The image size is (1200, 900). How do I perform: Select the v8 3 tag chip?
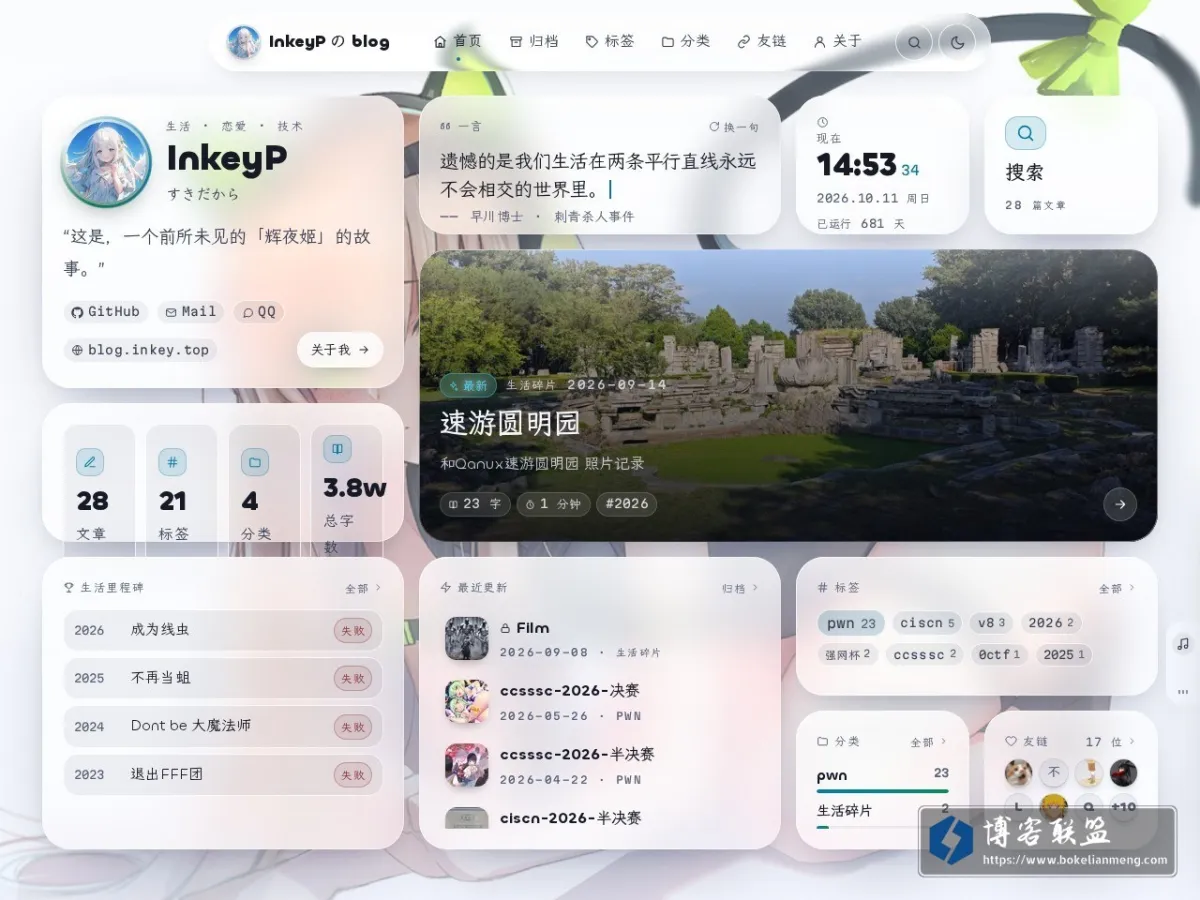[991, 623]
